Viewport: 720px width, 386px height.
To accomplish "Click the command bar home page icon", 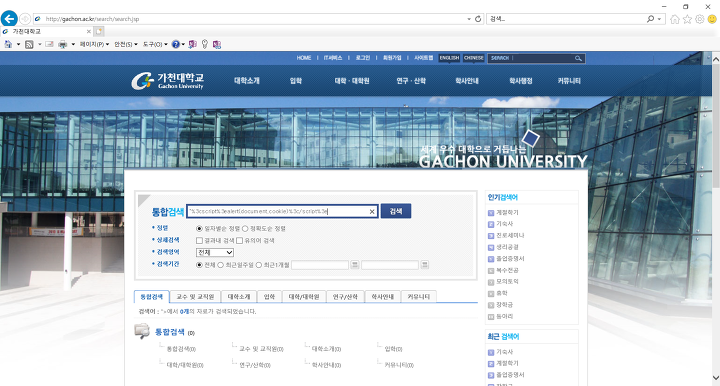I will (x=8, y=44).
